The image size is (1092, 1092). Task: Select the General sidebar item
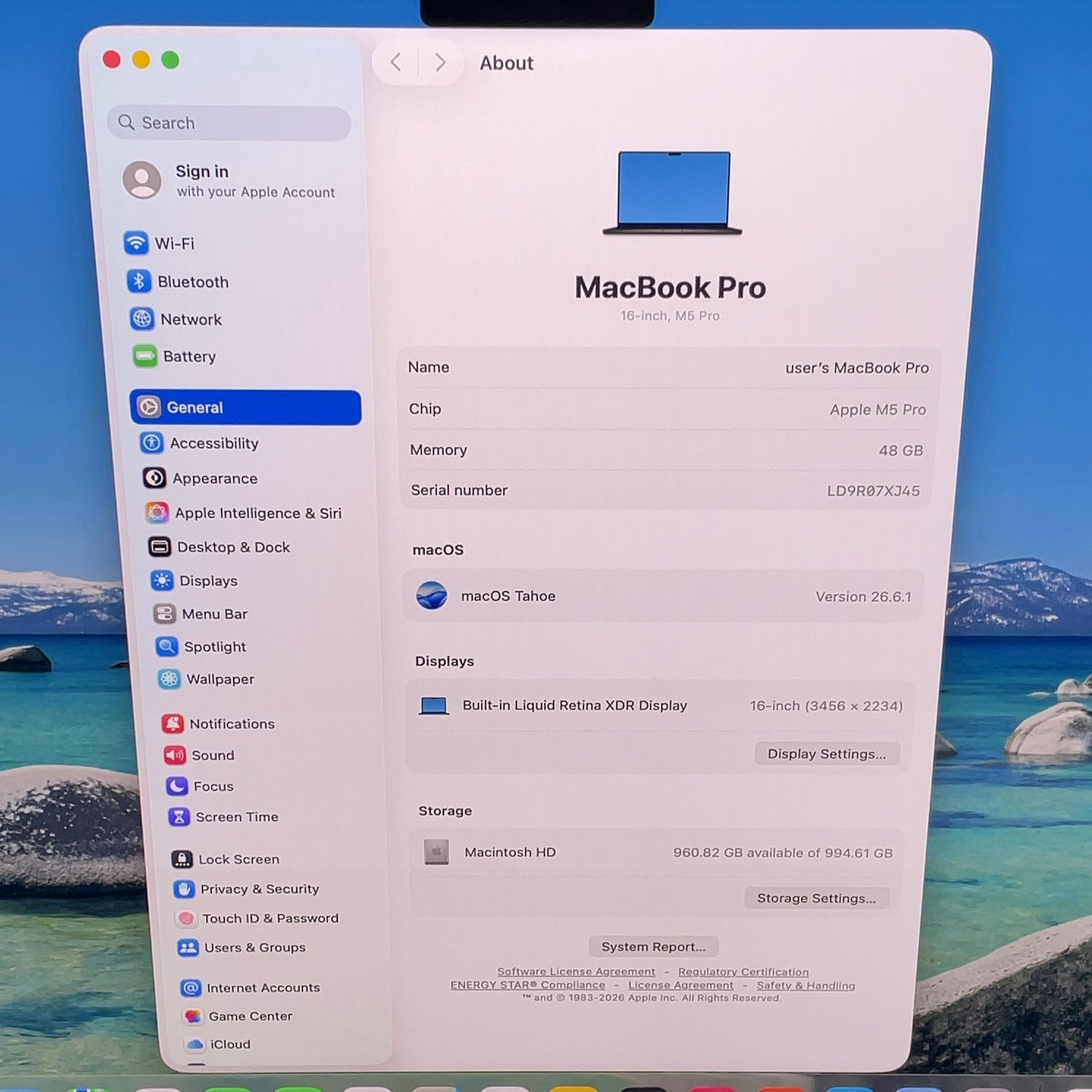coord(246,407)
